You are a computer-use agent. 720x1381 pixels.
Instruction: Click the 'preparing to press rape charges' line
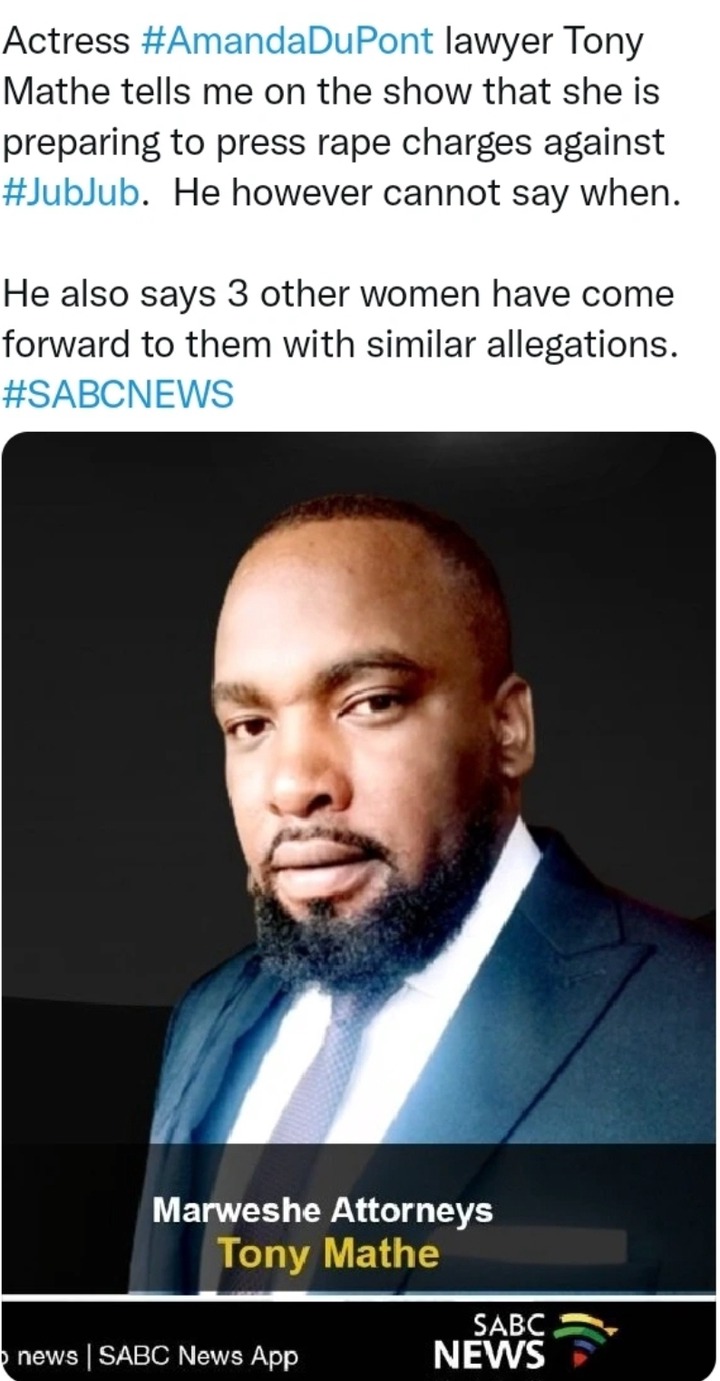coord(333,142)
